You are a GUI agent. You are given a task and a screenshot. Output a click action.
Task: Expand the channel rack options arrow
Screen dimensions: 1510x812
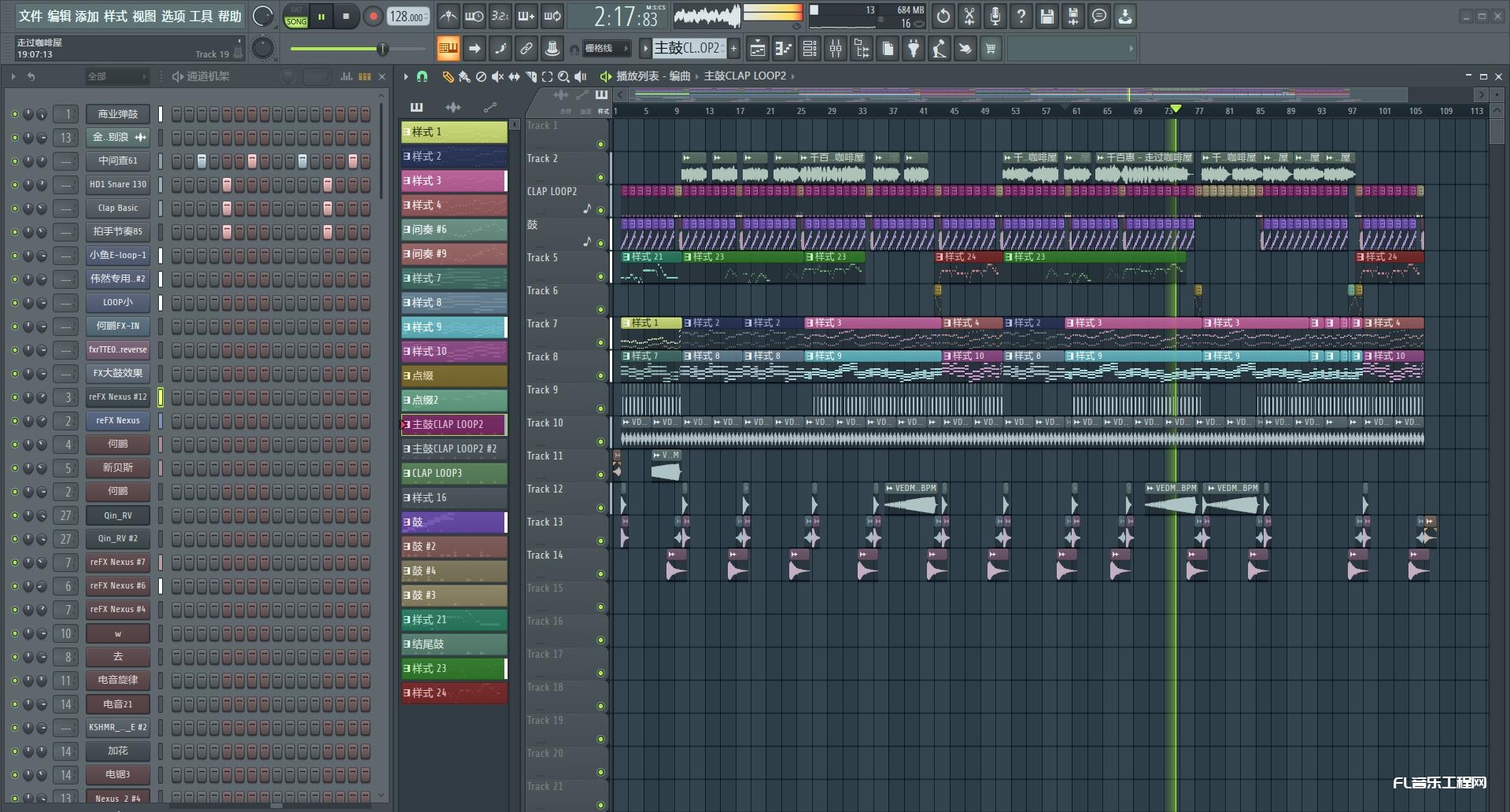(13, 76)
